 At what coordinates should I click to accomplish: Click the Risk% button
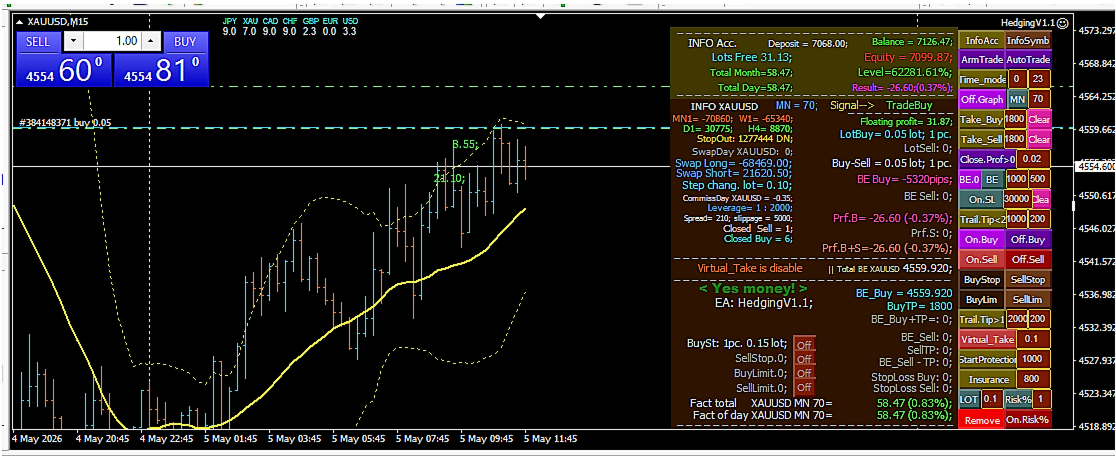pos(1018,399)
